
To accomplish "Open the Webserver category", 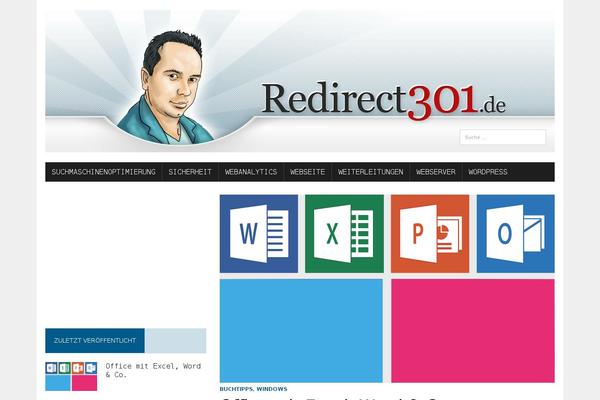I will [436, 172].
